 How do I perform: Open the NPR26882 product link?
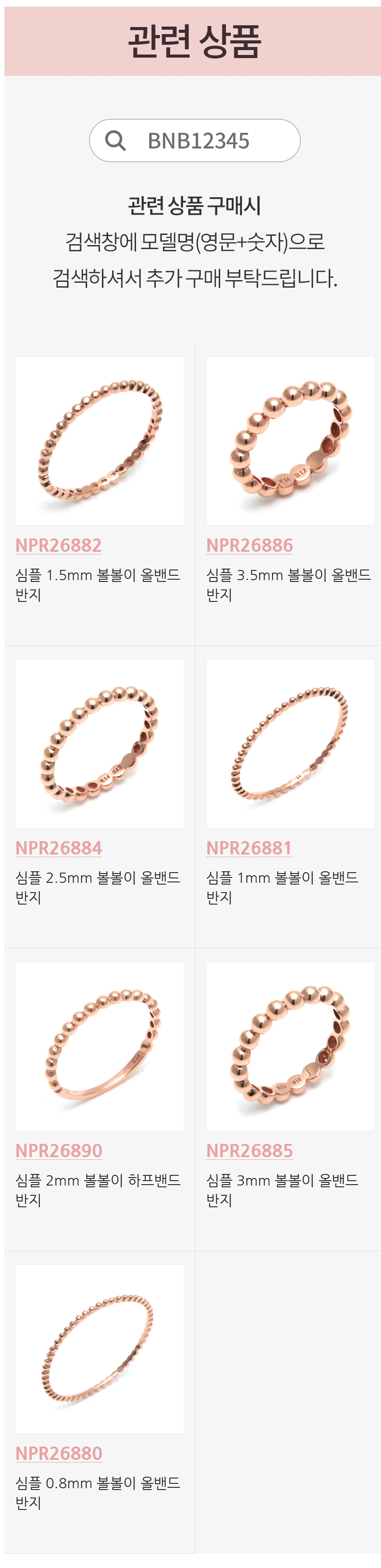pyautogui.click(x=58, y=545)
